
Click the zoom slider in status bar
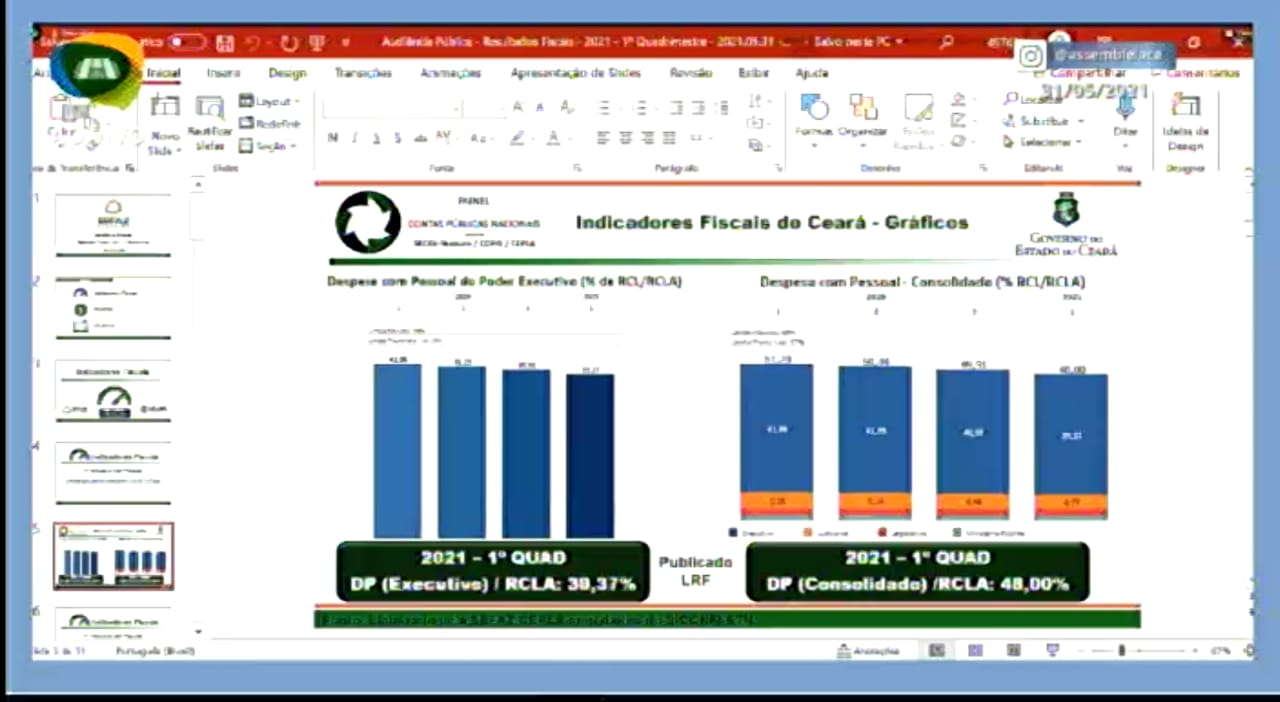1122,650
